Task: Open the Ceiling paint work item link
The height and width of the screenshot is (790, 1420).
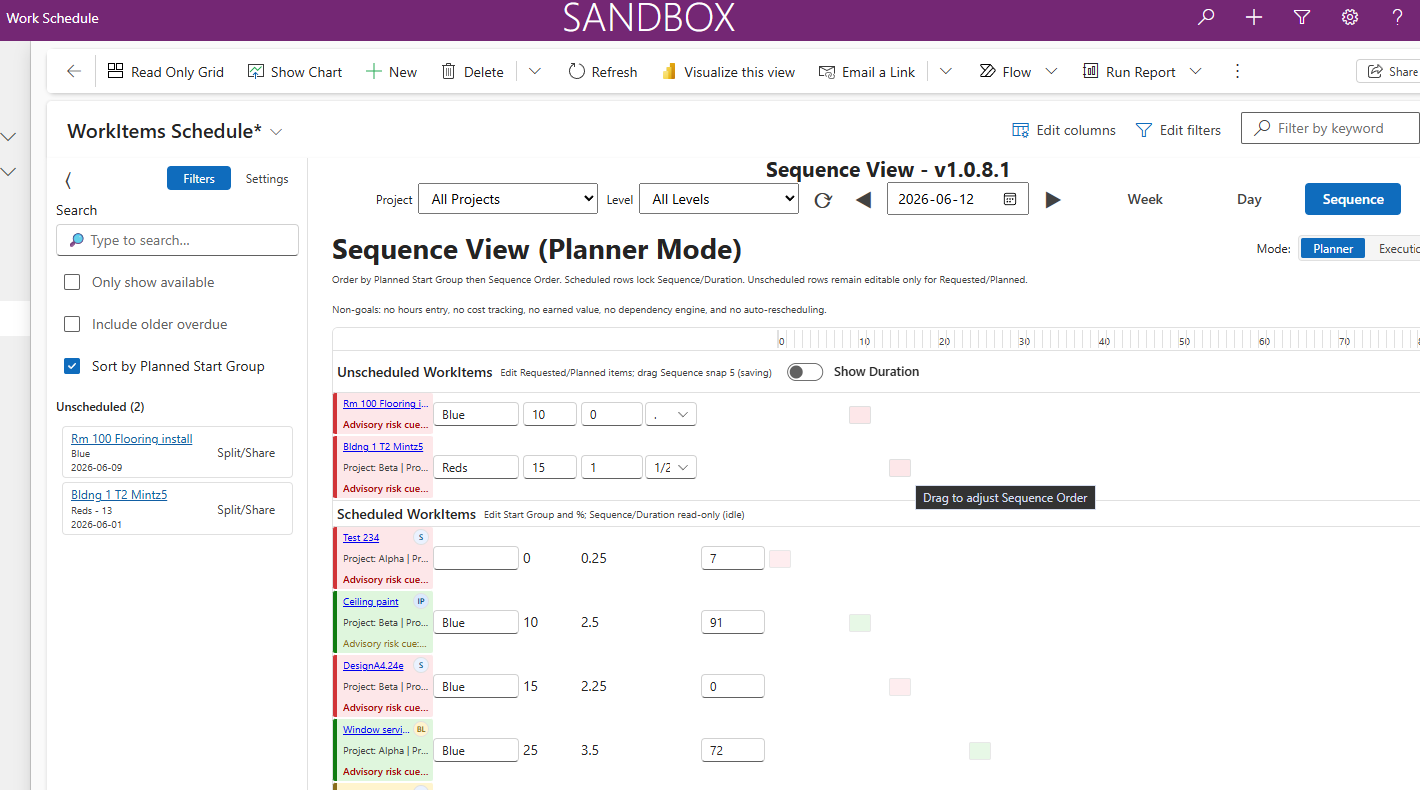Action: coord(371,602)
